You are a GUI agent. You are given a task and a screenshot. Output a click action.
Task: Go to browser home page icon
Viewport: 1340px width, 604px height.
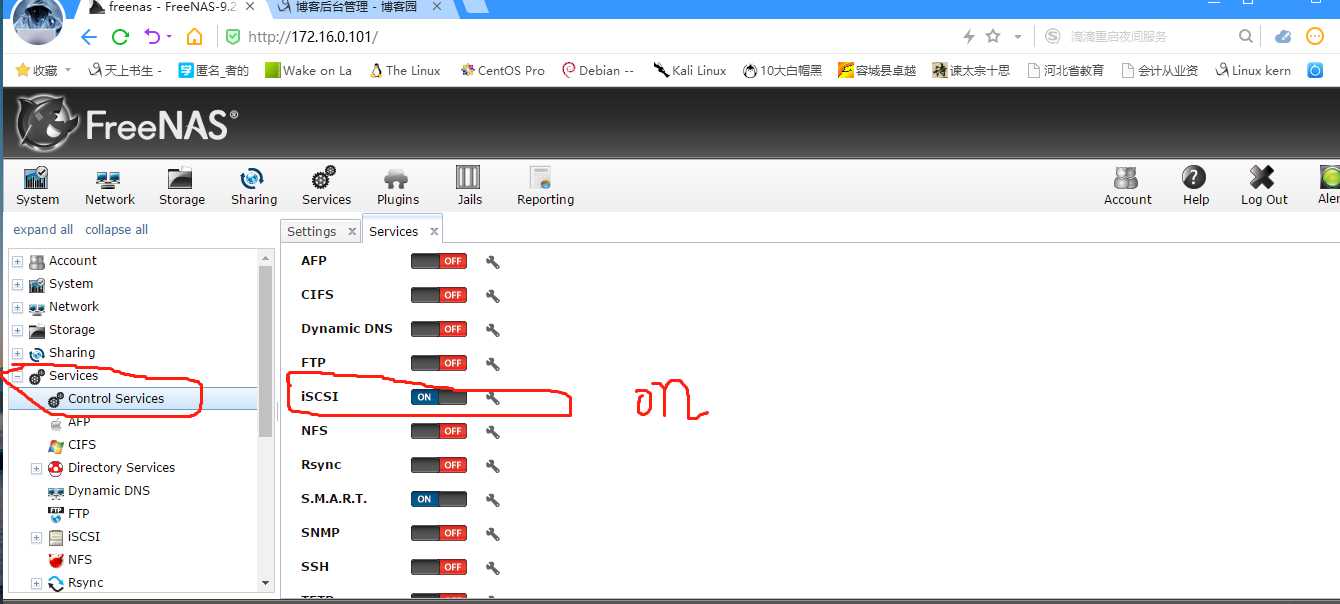coord(194,37)
